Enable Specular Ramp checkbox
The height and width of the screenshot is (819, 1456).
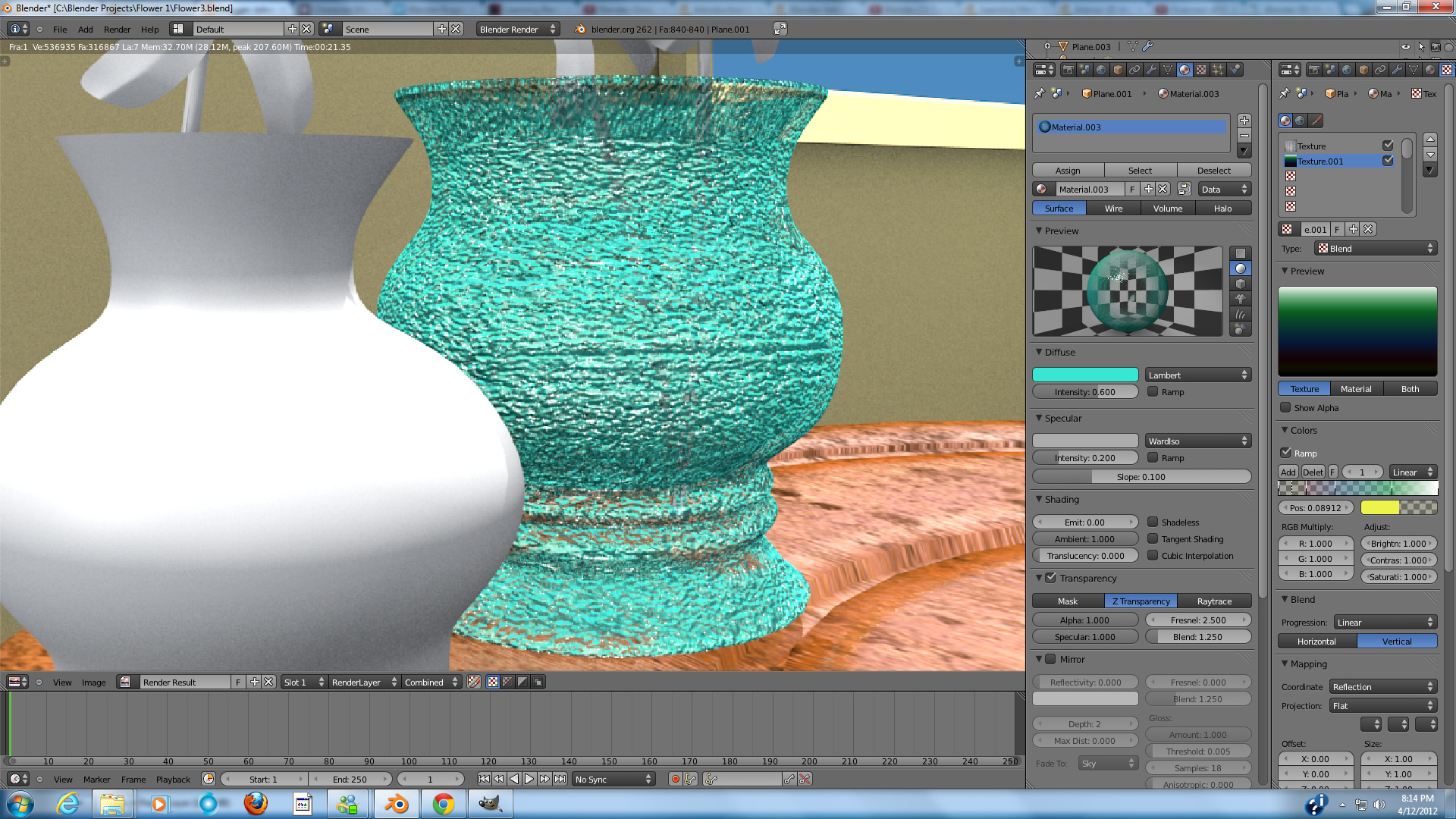pos(1153,457)
